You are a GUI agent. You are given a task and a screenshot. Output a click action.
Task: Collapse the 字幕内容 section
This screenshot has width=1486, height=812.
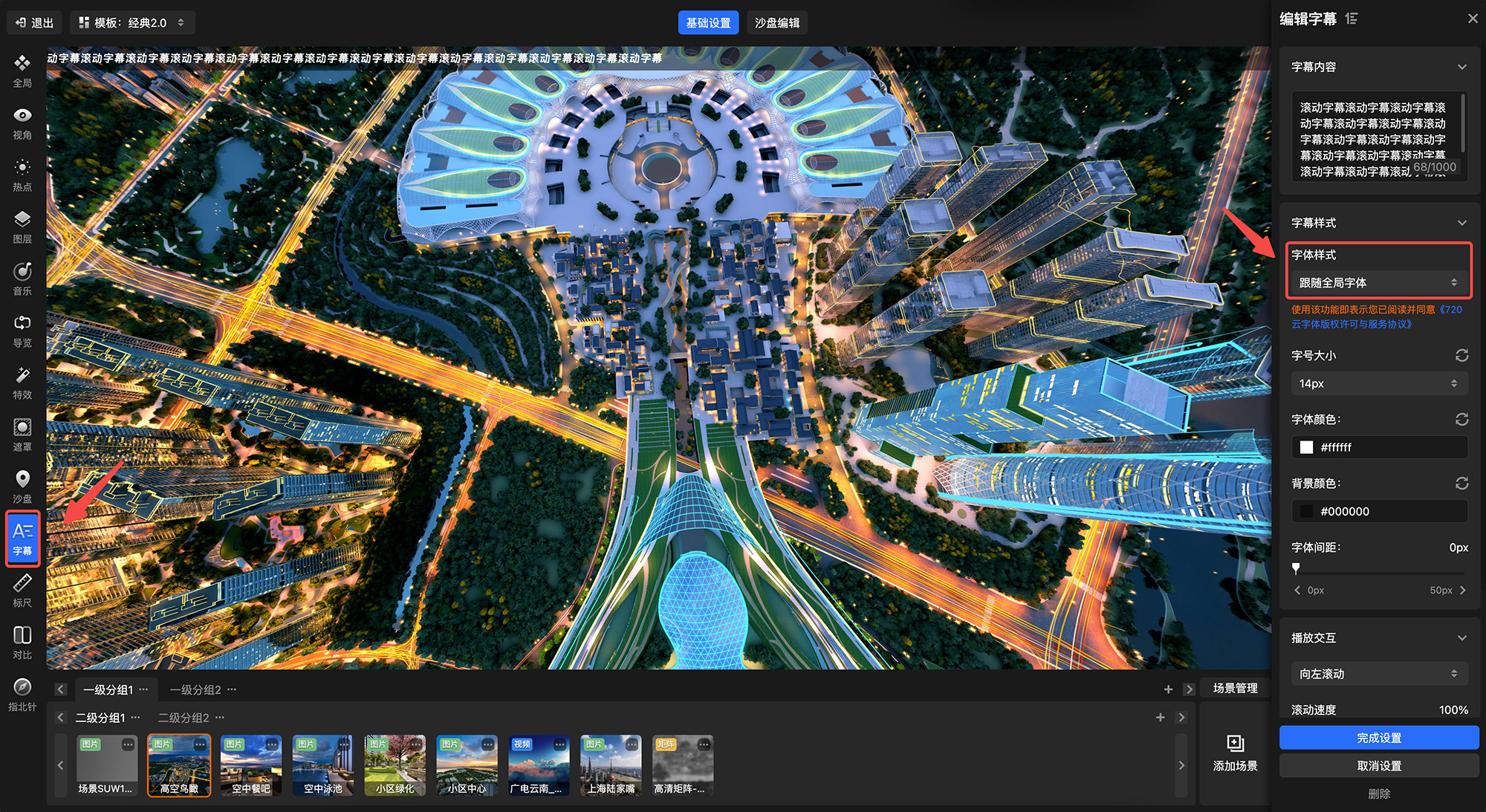click(1461, 67)
